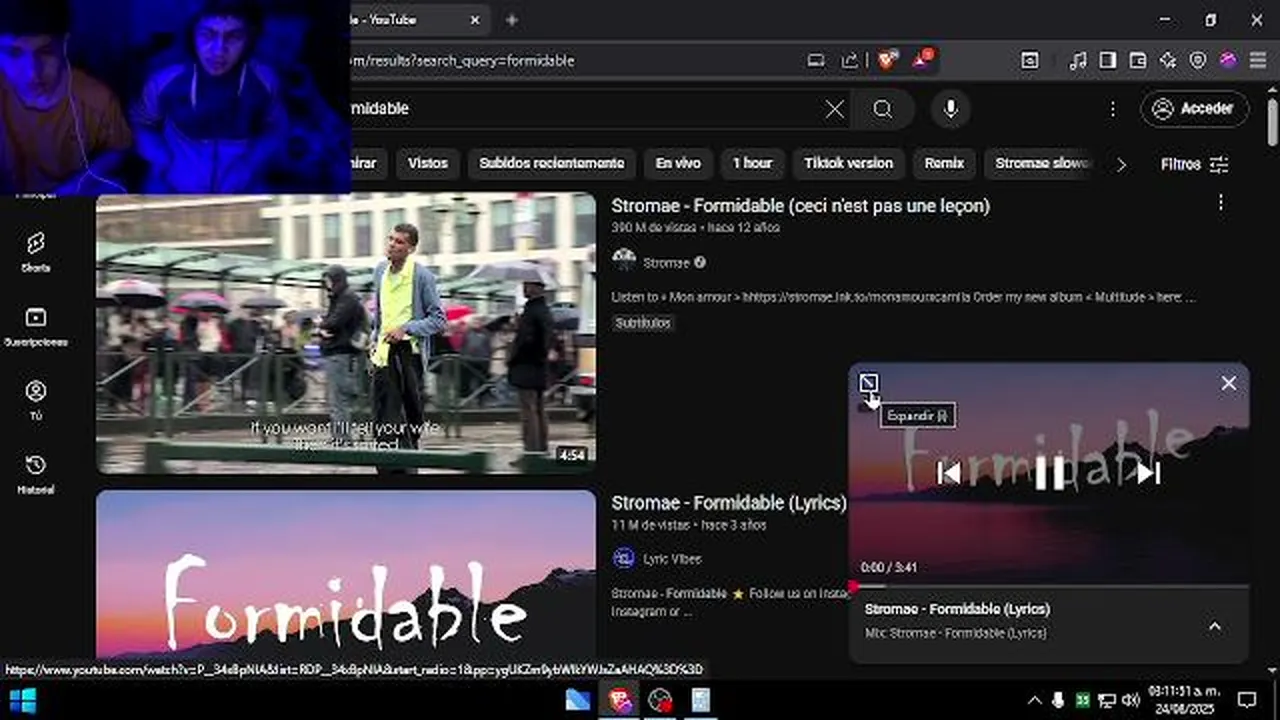Show hidden system tray icons
Image resolution: width=1280 pixels, height=720 pixels.
pyautogui.click(x=1034, y=700)
